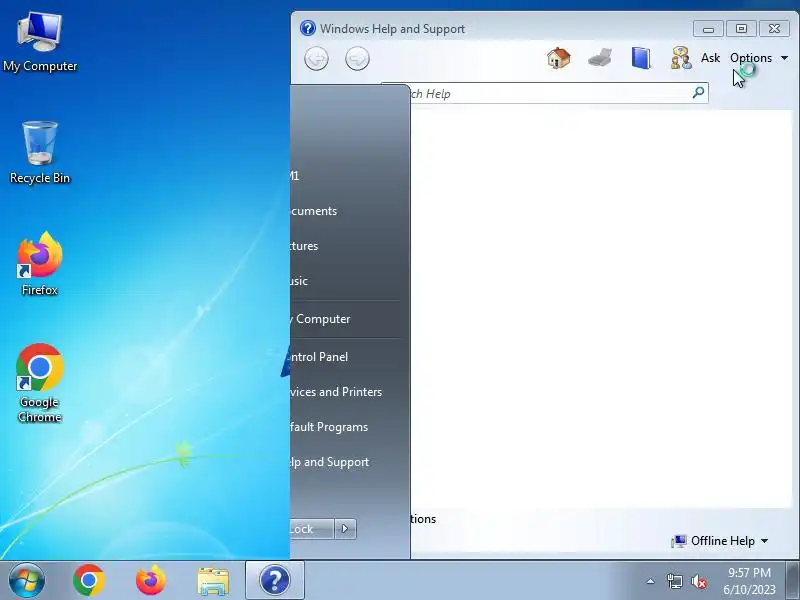
Task: Click the muted volume tray icon
Action: click(699, 581)
